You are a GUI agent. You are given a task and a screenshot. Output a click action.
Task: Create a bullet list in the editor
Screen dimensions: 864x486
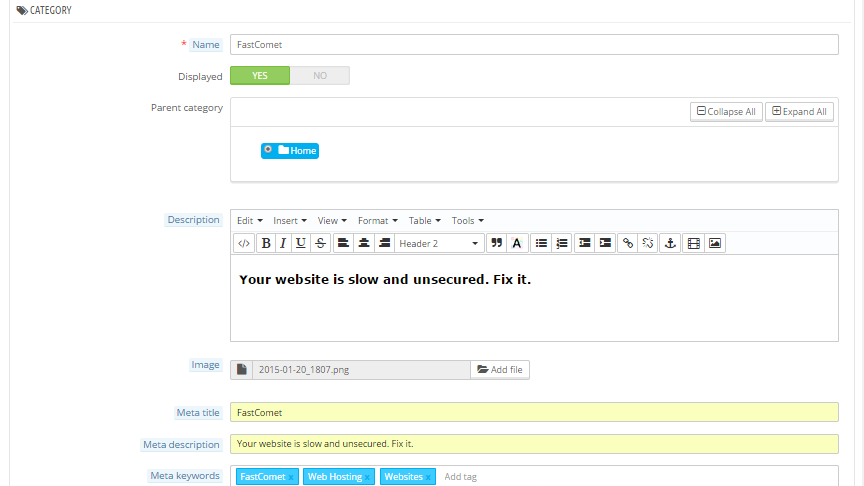(x=541, y=243)
